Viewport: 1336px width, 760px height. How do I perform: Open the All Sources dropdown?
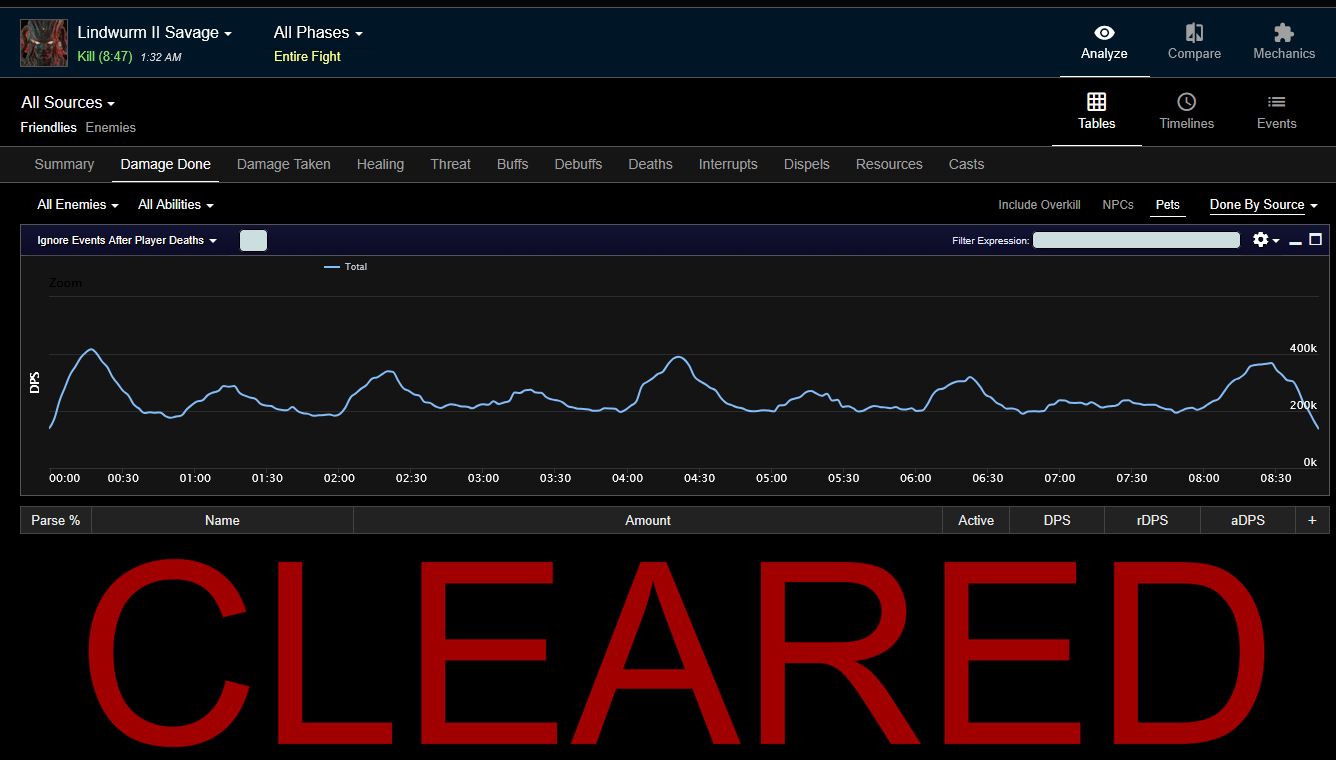pos(68,103)
